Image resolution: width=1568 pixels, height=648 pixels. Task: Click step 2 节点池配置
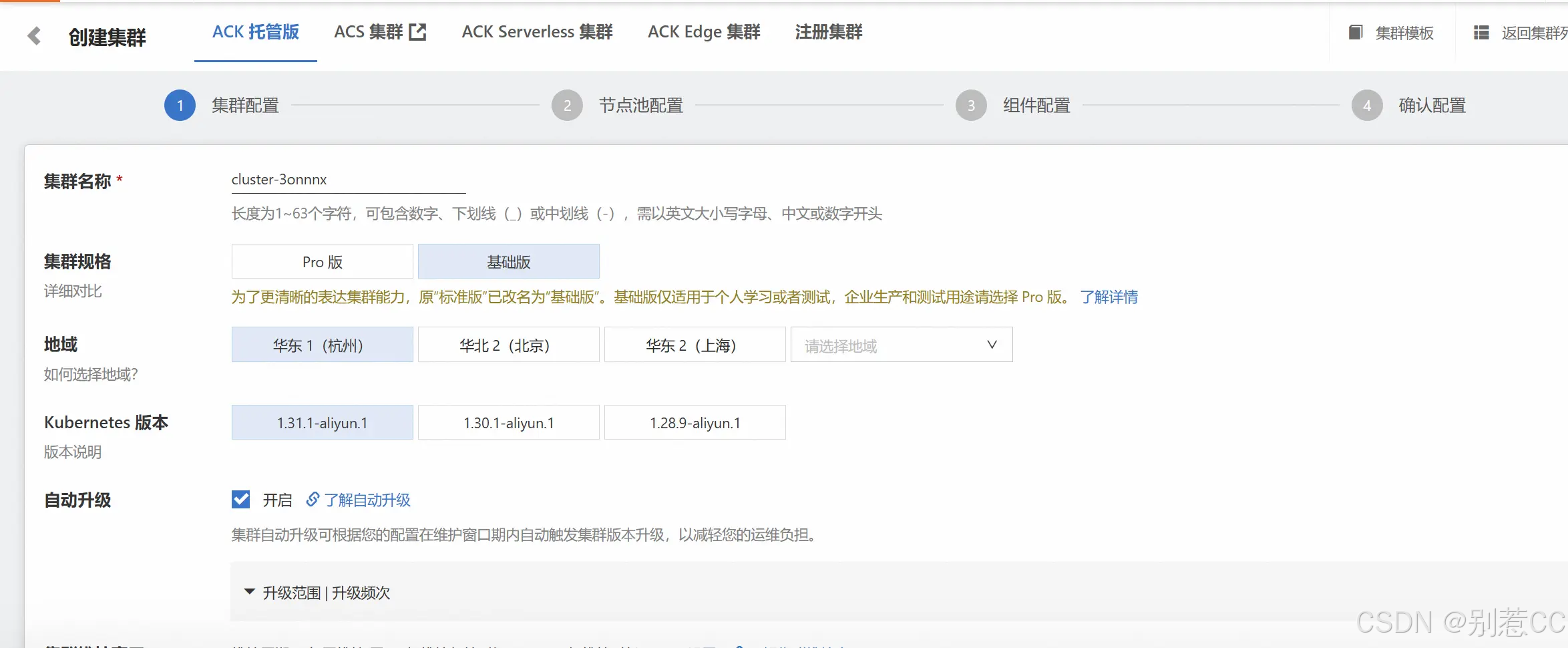pos(618,106)
